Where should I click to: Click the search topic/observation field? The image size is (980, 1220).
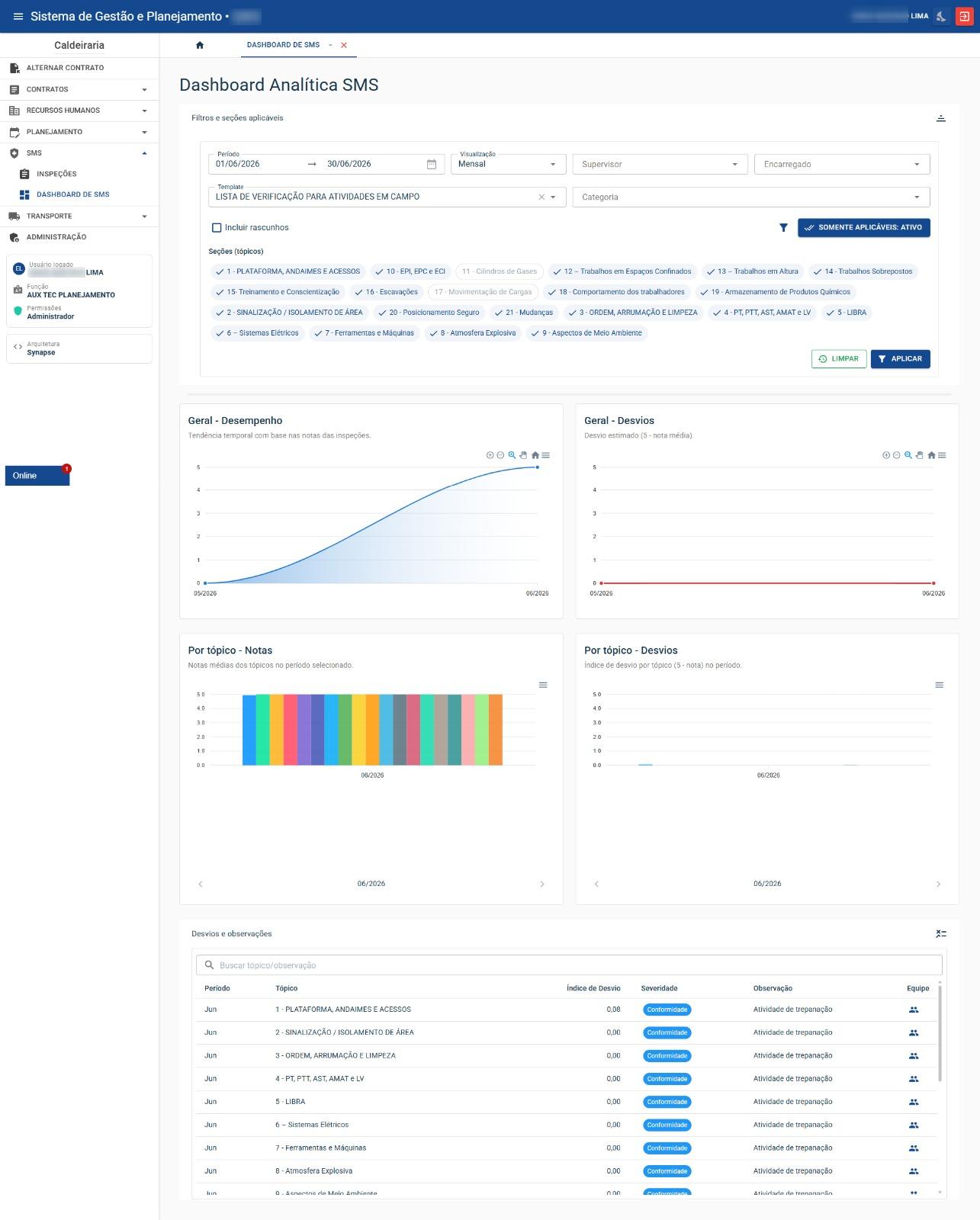pyautogui.click(x=569, y=965)
